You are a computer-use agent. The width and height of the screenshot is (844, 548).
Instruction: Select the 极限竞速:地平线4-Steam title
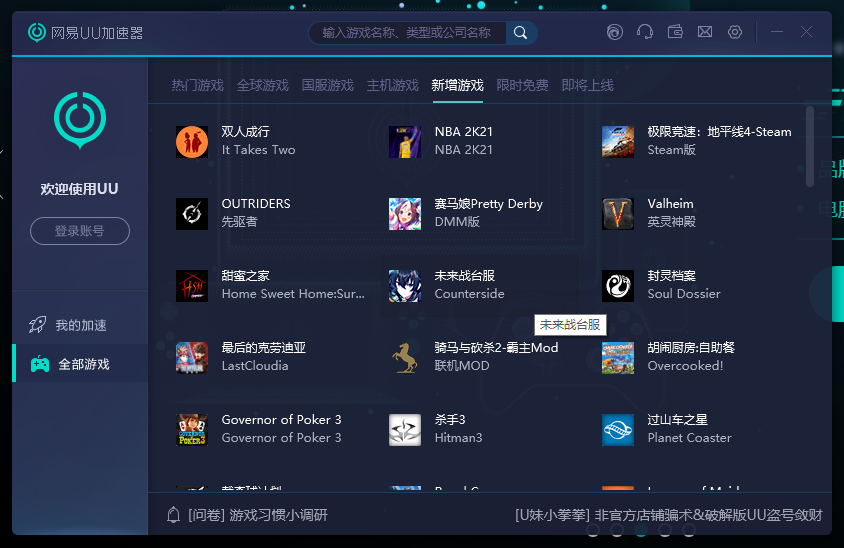point(719,131)
